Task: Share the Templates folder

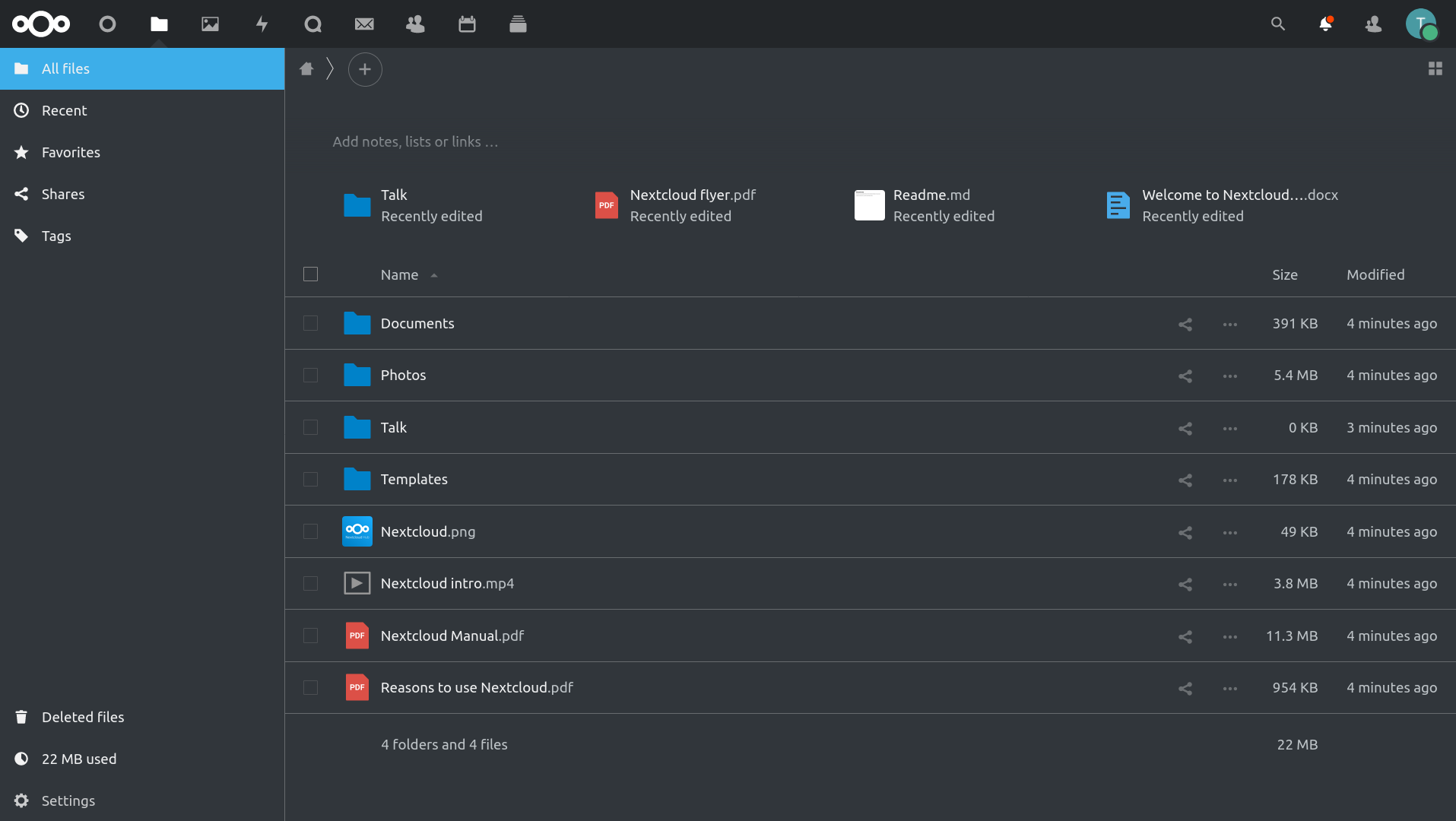Action: click(x=1185, y=480)
